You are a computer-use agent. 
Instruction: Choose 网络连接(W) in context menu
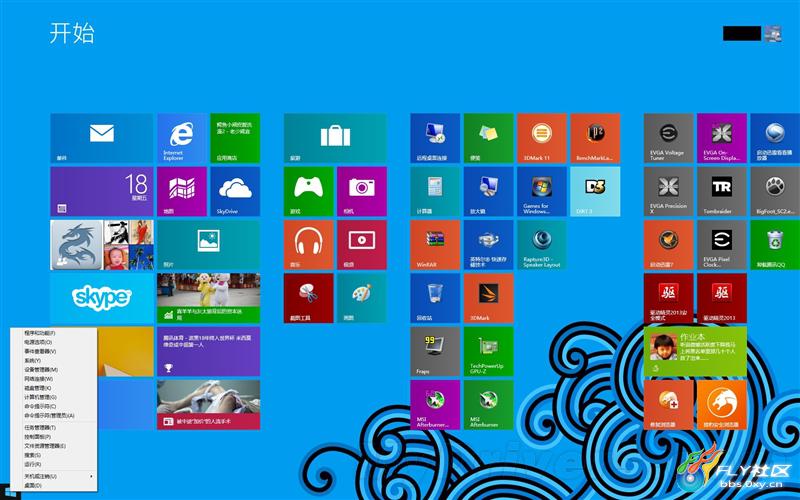point(54,379)
